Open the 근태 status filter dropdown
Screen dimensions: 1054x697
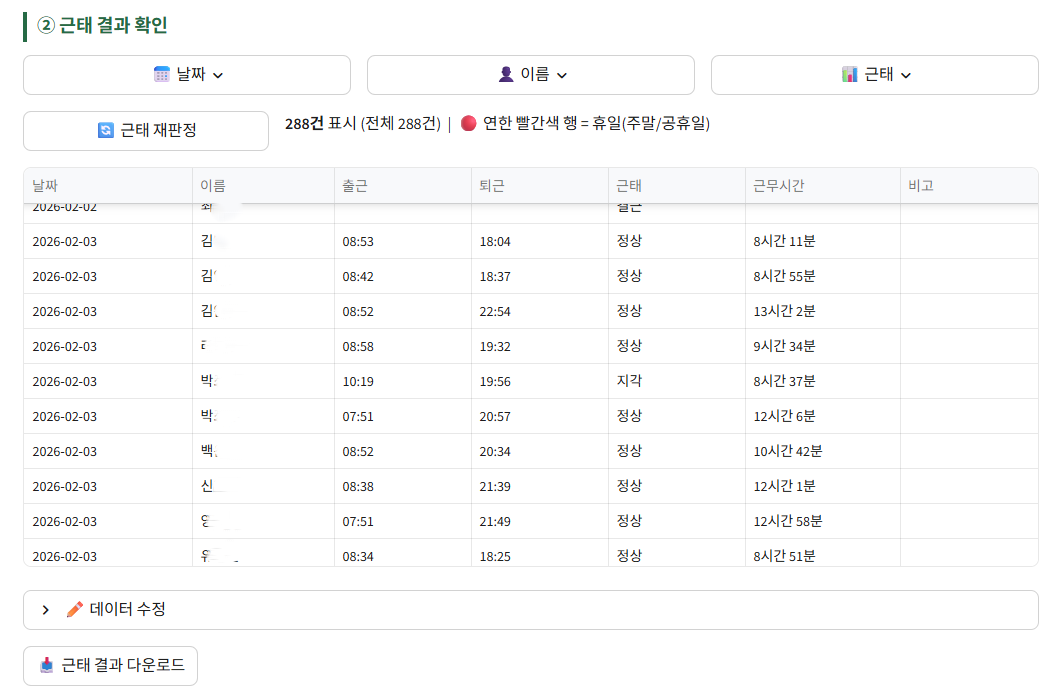[x=873, y=74]
